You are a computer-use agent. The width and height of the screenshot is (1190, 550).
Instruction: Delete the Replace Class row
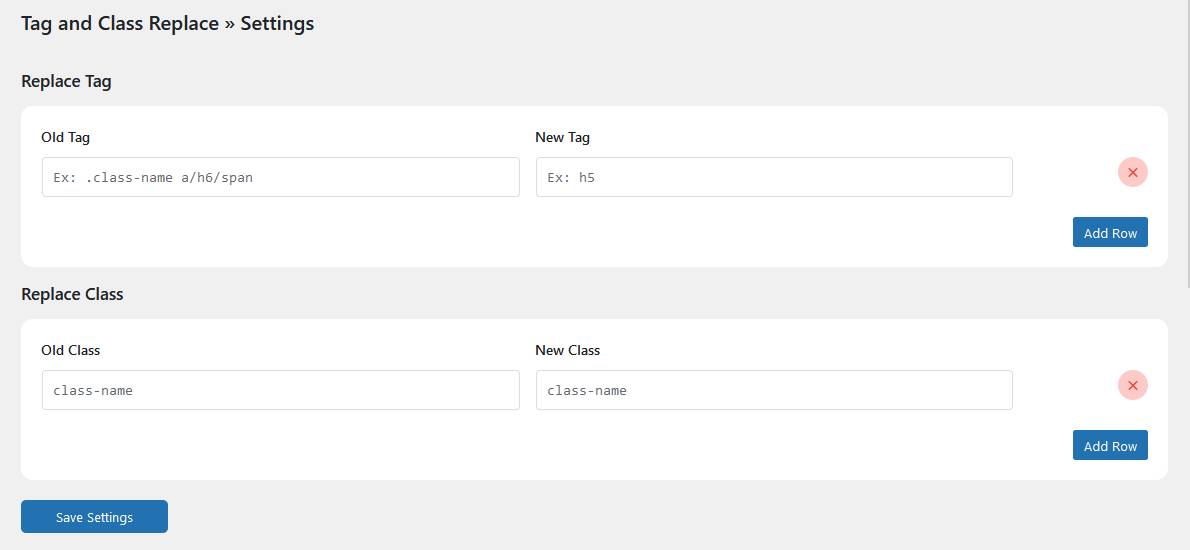1132,385
